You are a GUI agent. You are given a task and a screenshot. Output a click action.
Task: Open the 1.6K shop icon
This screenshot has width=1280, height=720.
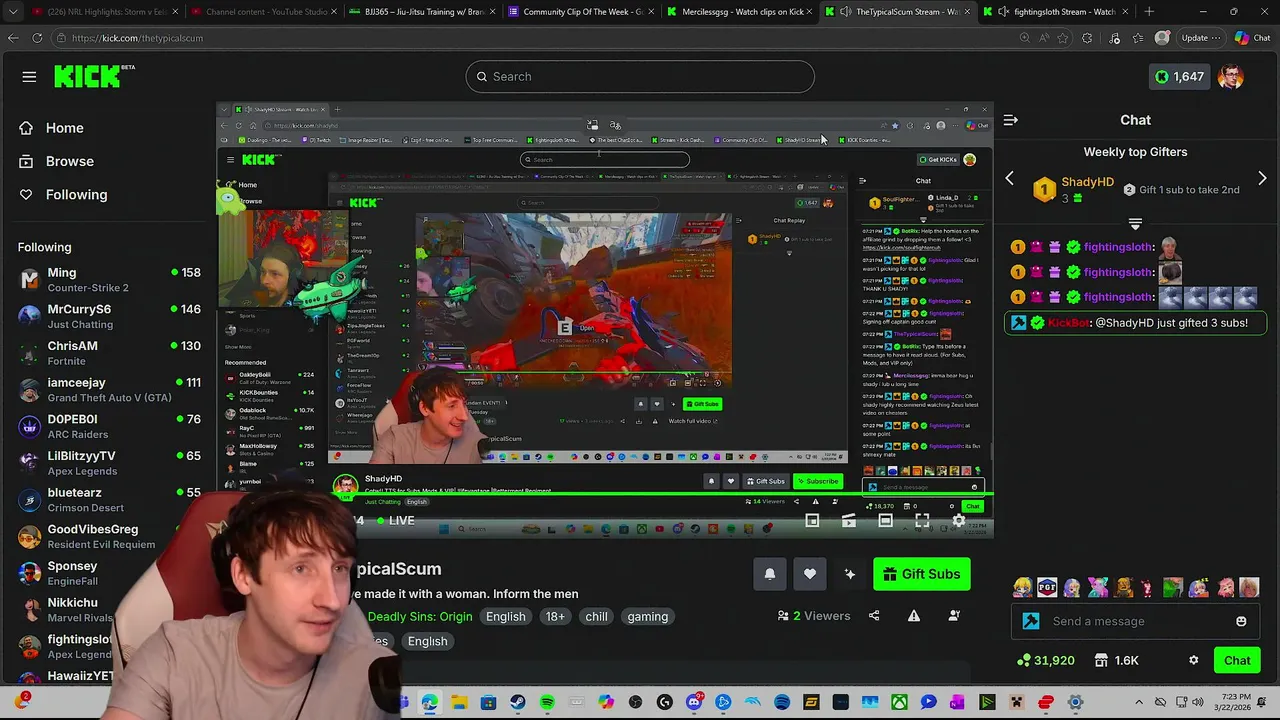point(1116,661)
